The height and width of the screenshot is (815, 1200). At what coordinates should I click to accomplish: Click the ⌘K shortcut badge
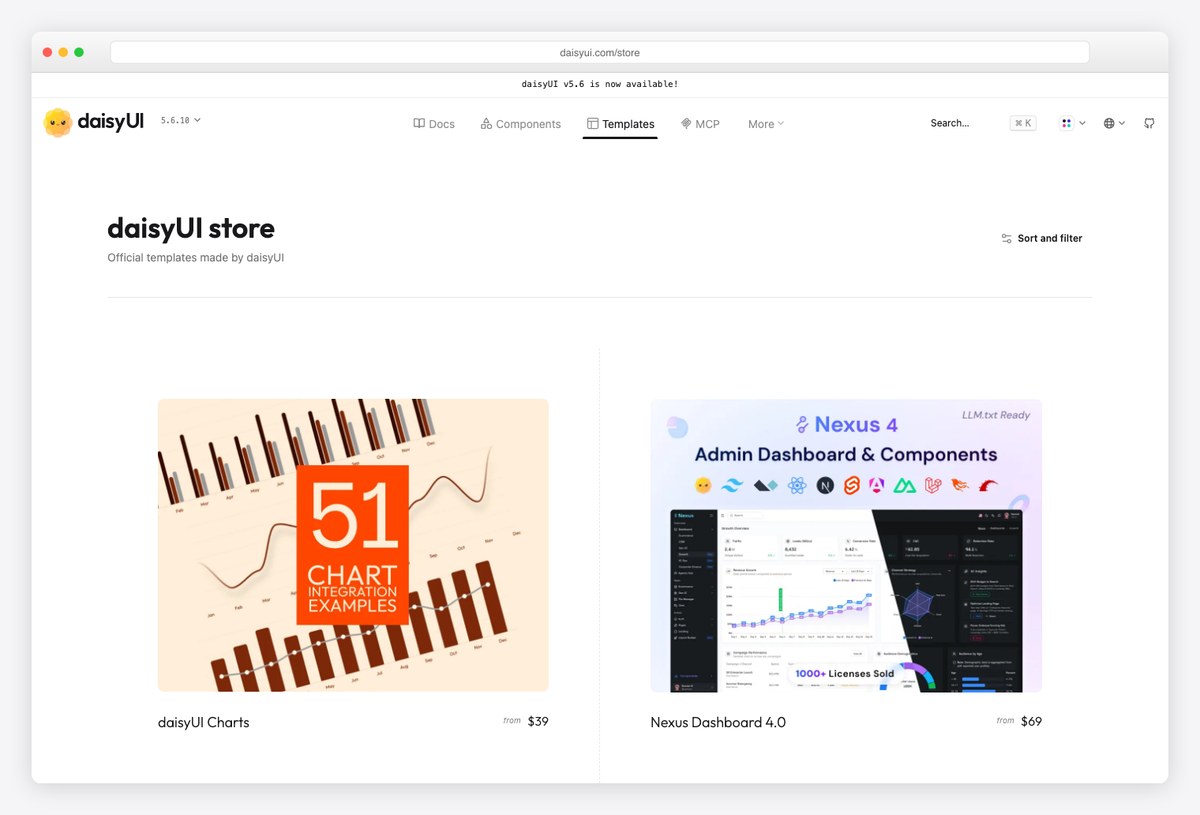1023,123
